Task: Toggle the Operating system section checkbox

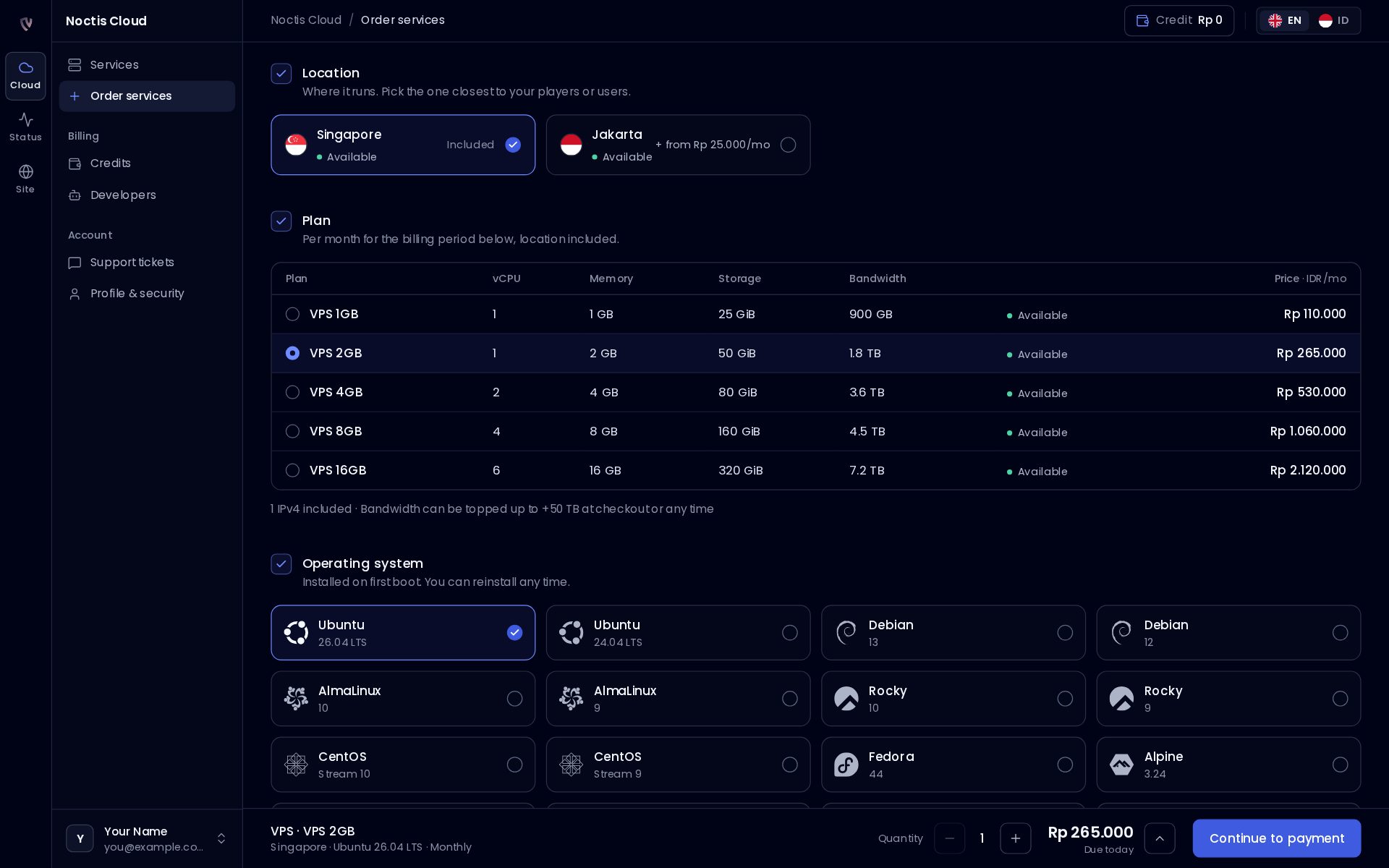Action: (281, 564)
